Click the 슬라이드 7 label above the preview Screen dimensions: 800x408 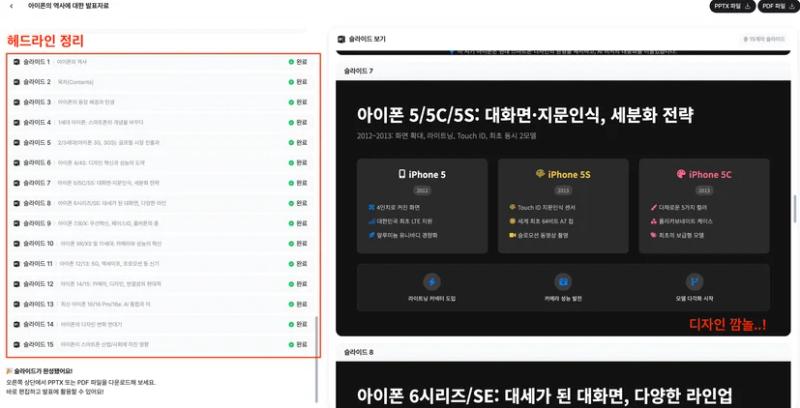tap(358, 71)
